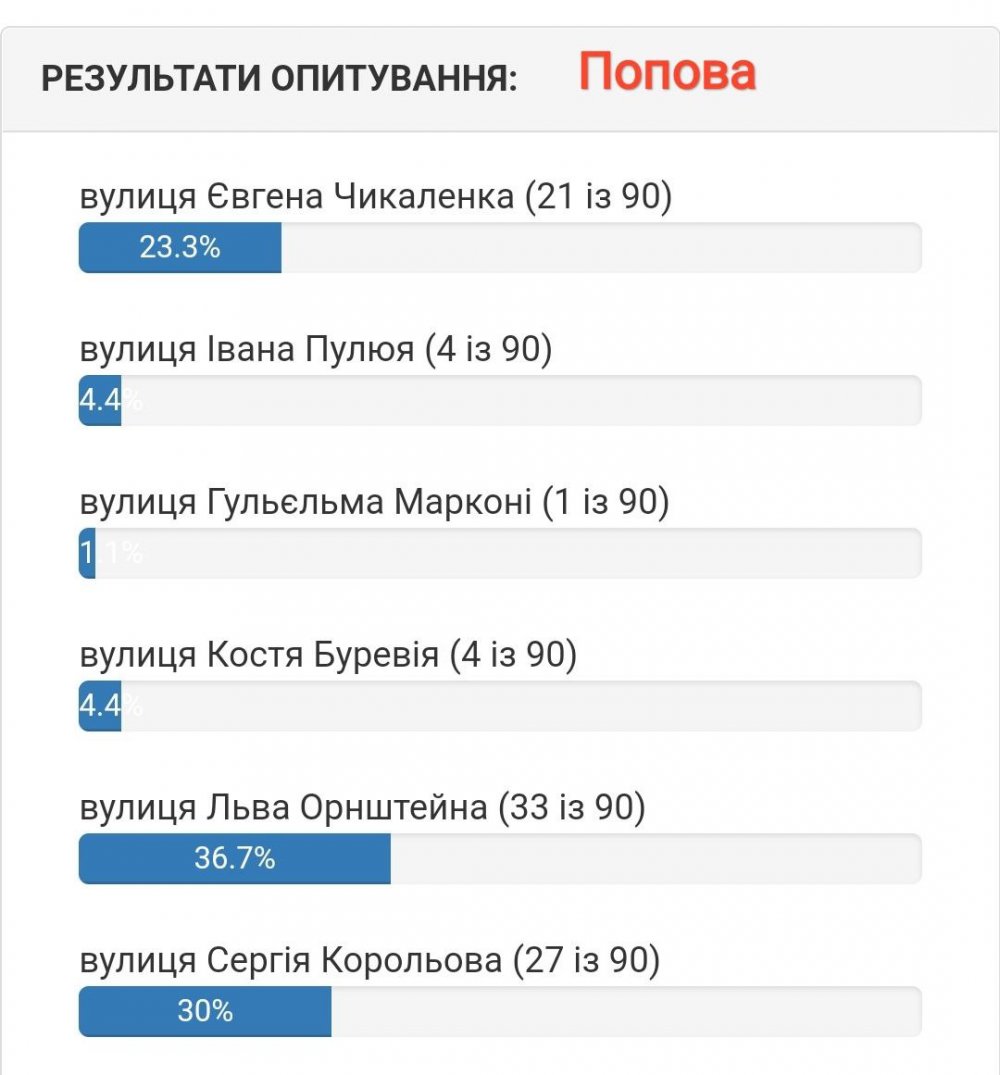Click the blue 30% filled bar segment
This screenshot has height=1075, width=1000.
pyautogui.click(x=205, y=1012)
